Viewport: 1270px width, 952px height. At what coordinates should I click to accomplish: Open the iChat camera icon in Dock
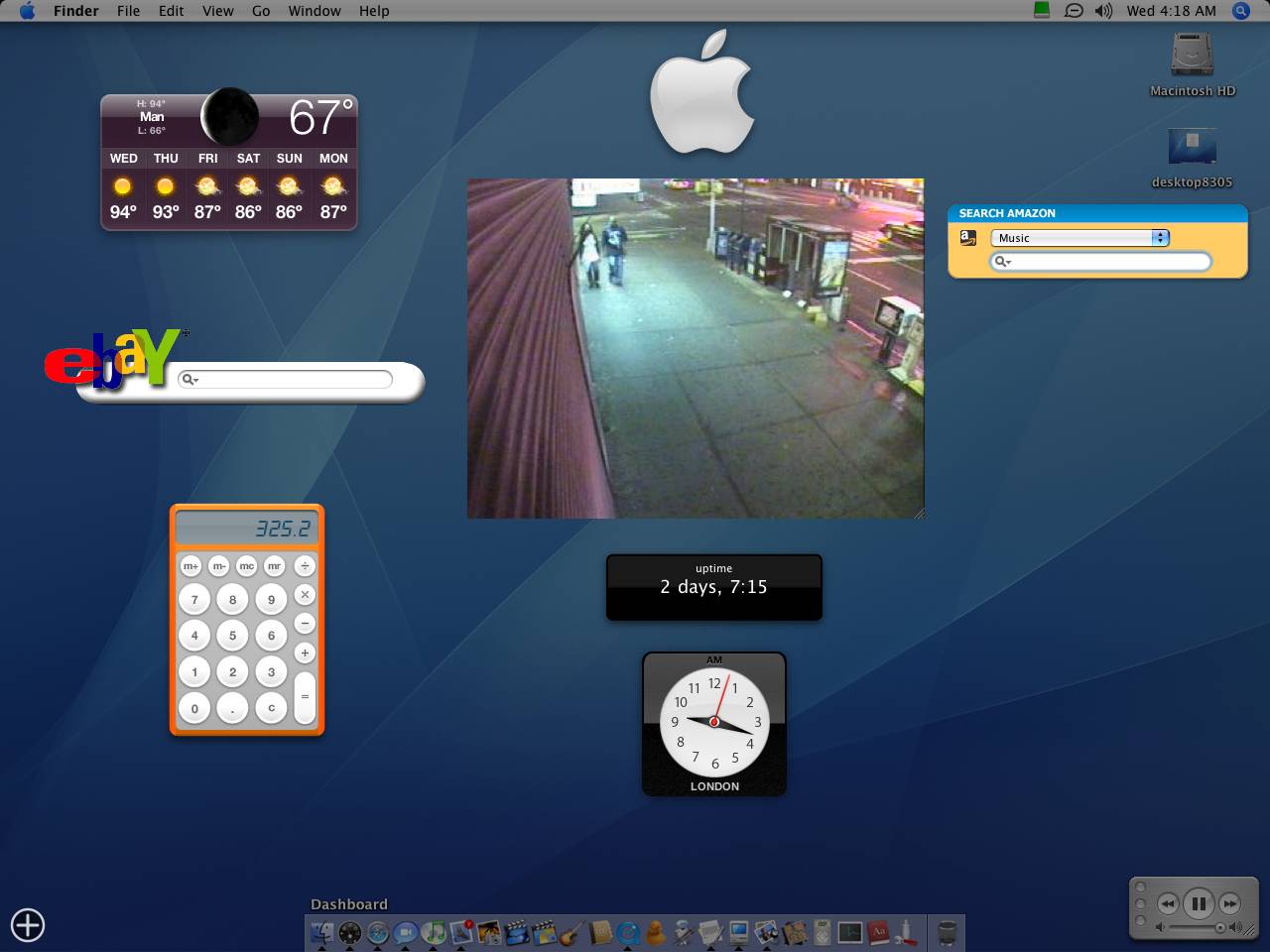pos(406,932)
